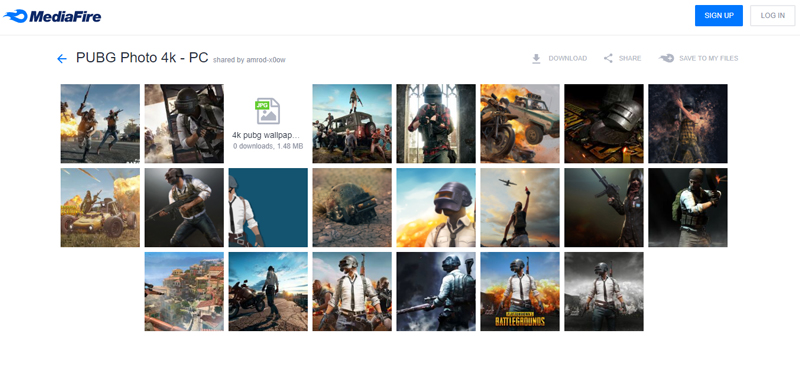This screenshot has width=800, height=371.
Task: Open thumbnail of soldier with backpack and molotov
Action: tap(688, 208)
